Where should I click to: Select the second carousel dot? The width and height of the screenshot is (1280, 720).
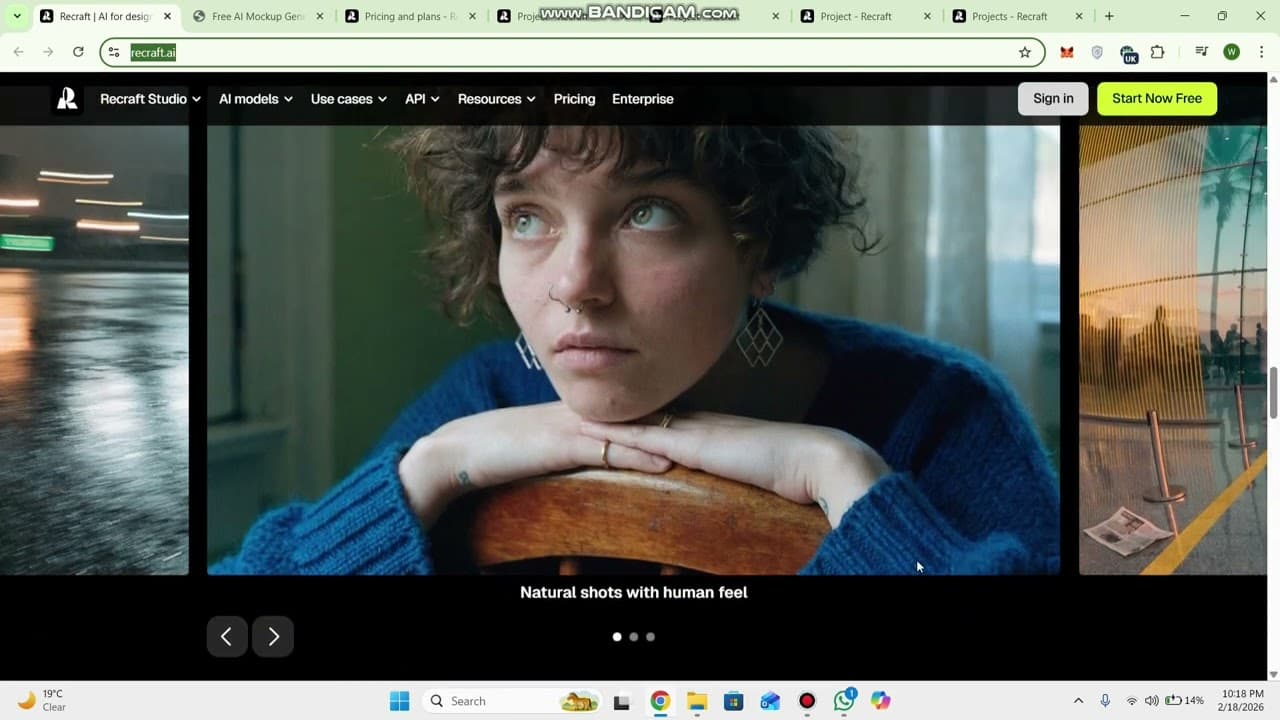pyautogui.click(x=633, y=637)
